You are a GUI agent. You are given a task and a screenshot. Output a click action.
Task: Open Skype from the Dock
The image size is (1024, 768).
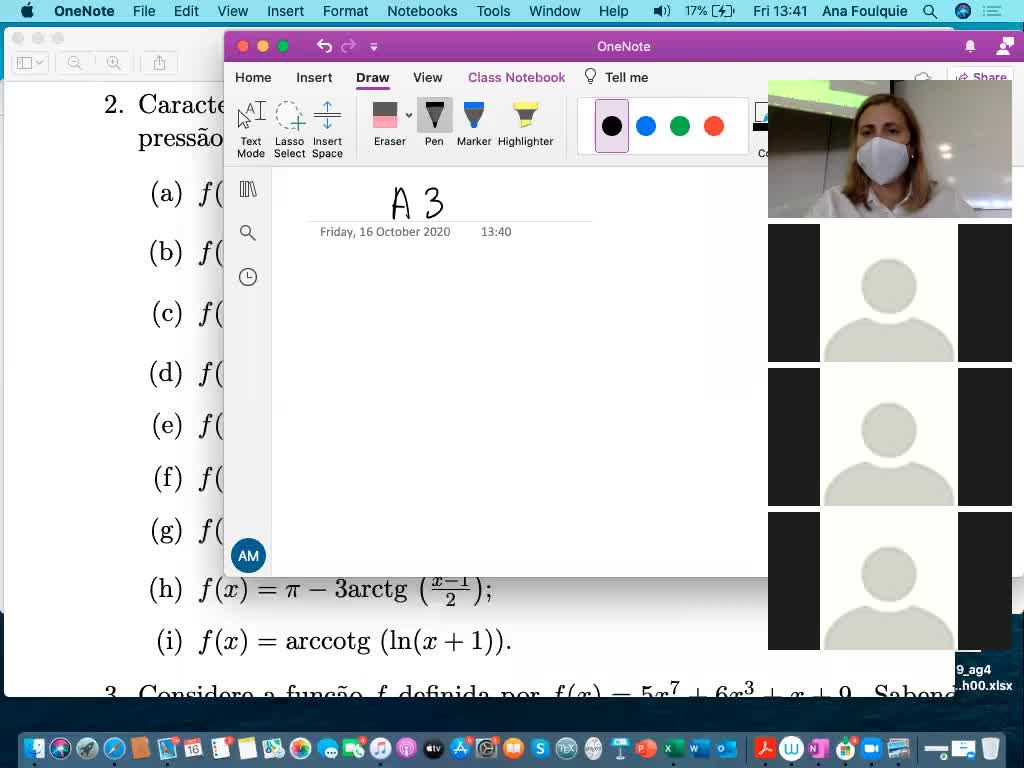click(539, 748)
